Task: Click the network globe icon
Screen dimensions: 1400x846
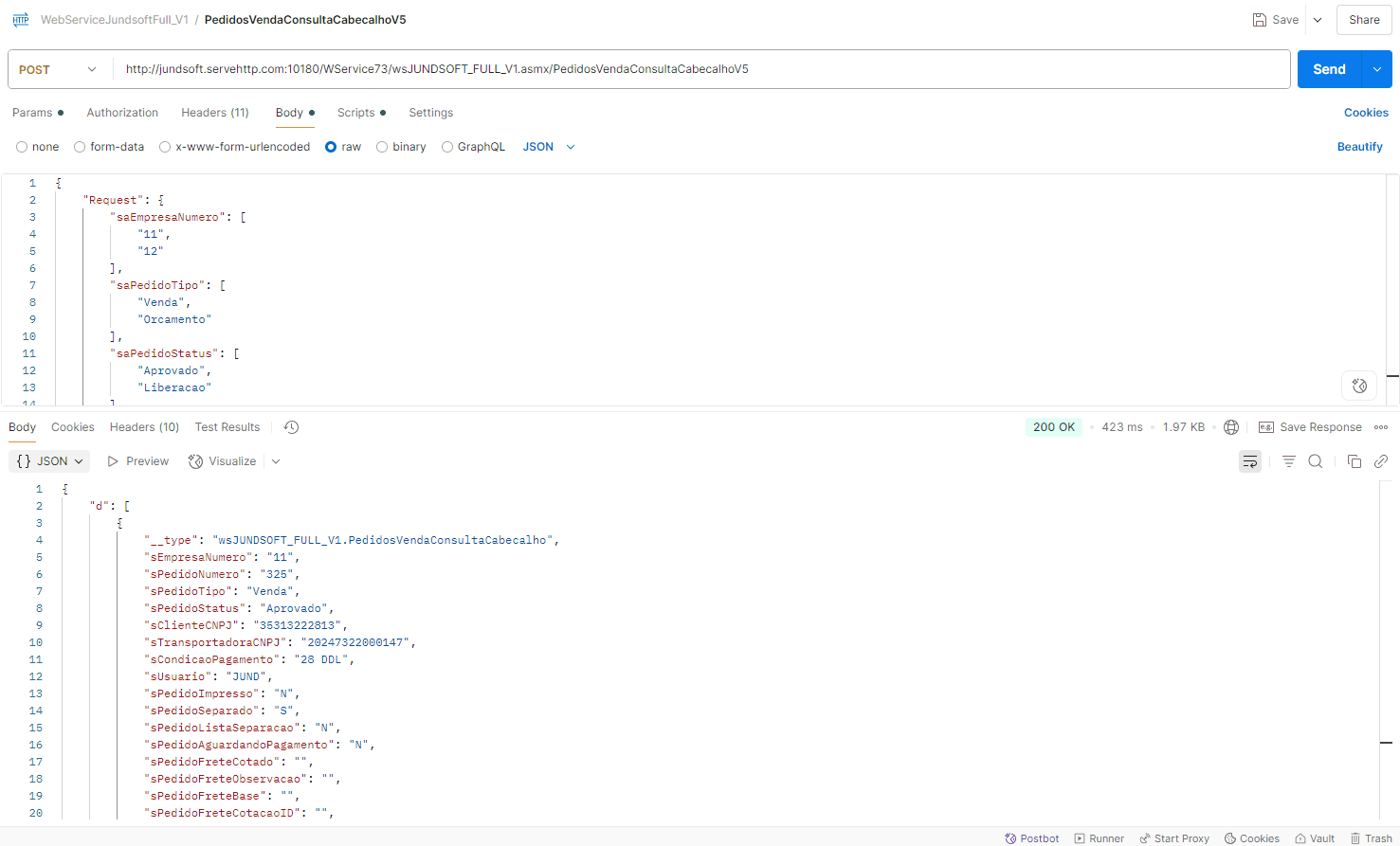Action: [1231, 427]
